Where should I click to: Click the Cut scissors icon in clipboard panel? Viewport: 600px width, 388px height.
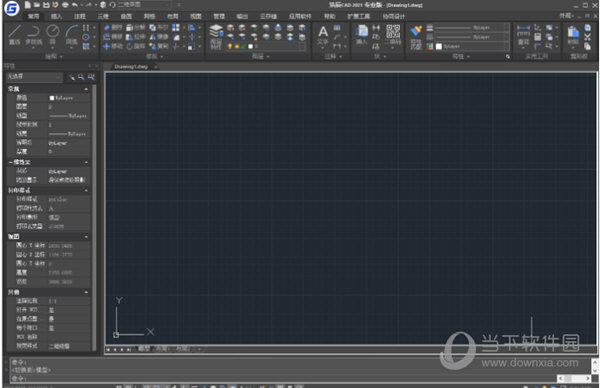[588, 37]
